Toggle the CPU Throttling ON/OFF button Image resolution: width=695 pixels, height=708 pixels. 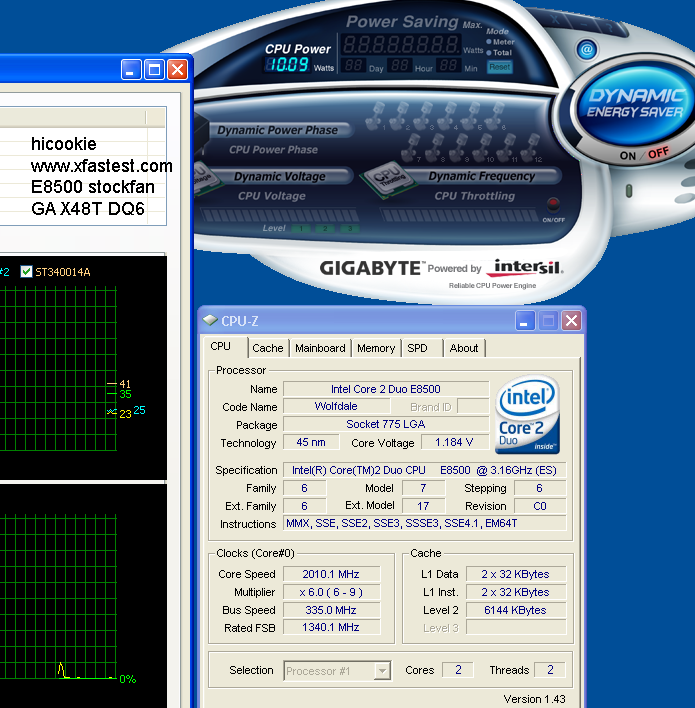pyautogui.click(x=553, y=202)
